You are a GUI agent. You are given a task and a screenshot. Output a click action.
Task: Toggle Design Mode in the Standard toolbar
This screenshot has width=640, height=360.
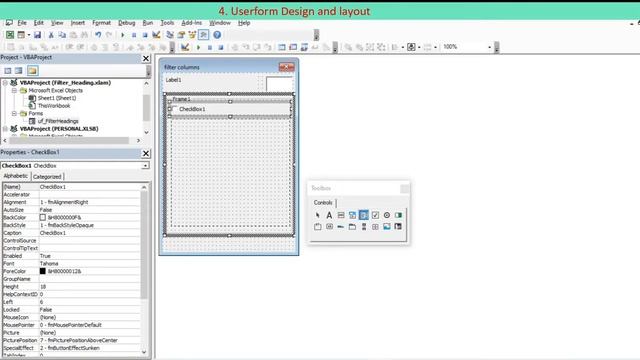[x=156, y=35]
